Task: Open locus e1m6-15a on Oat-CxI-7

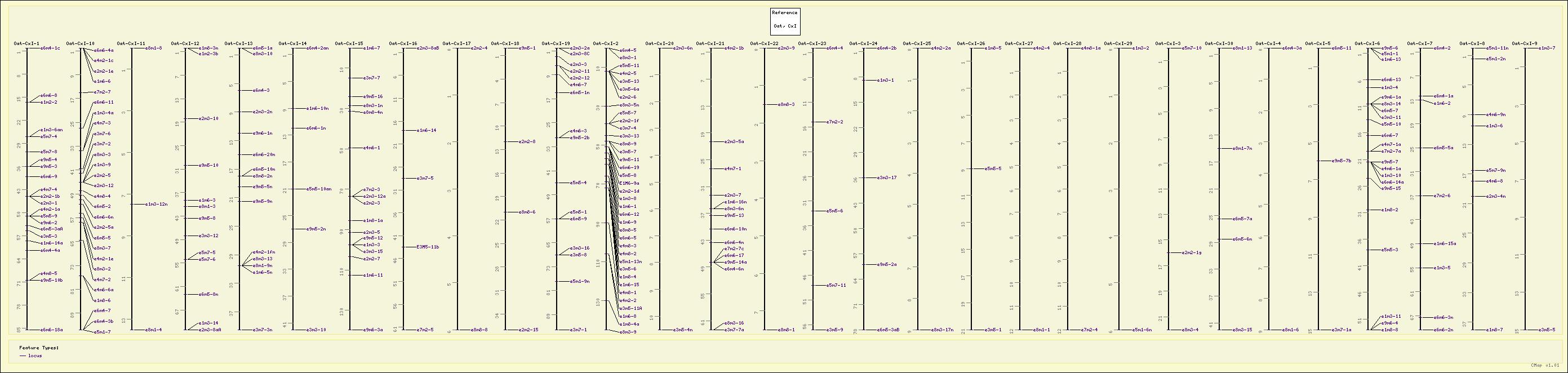Action: click(1445, 243)
